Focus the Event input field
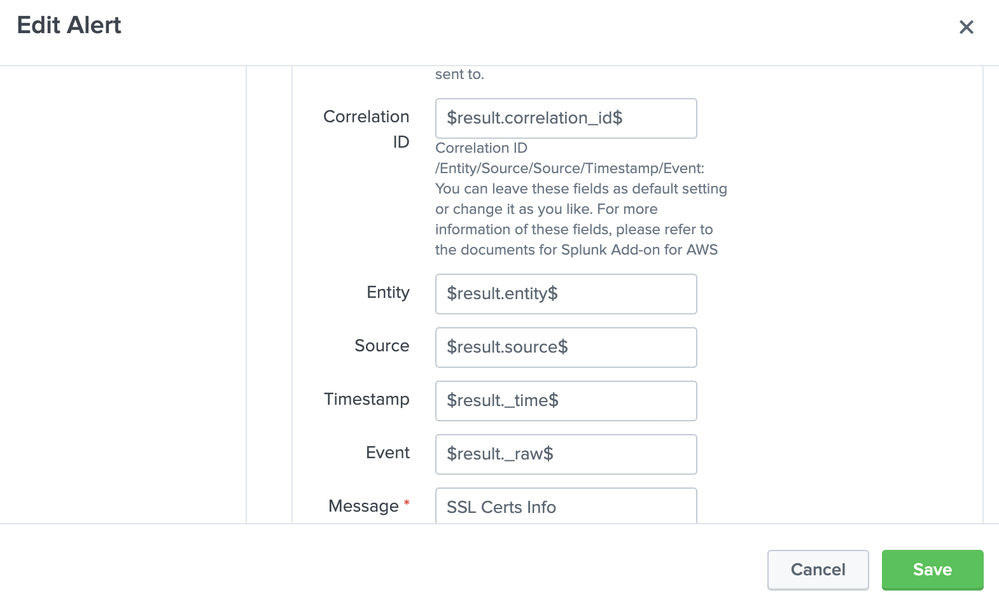The width and height of the screenshot is (999, 597). (566, 454)
